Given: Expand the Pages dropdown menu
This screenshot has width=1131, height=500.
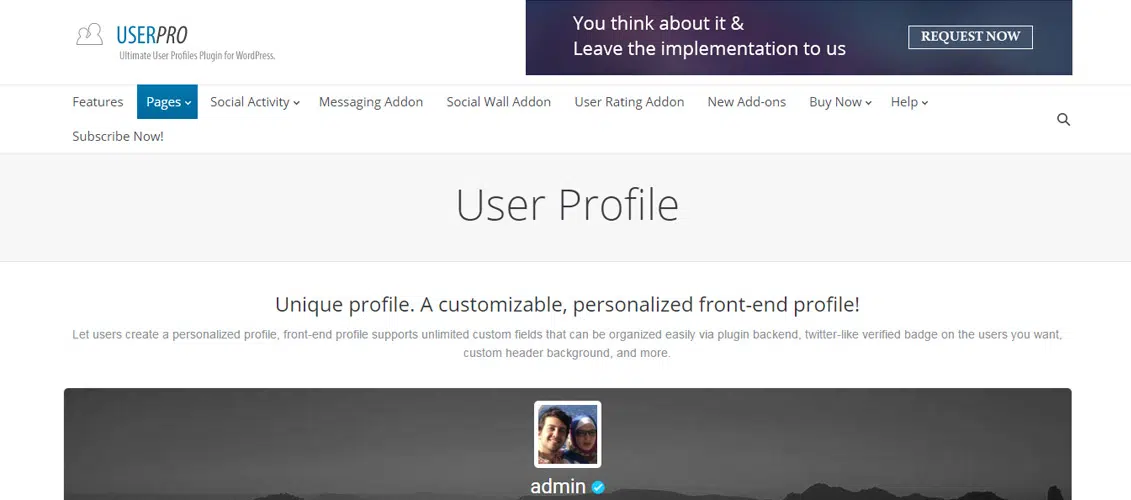Looking at the screenshot, I should (167, 102).
